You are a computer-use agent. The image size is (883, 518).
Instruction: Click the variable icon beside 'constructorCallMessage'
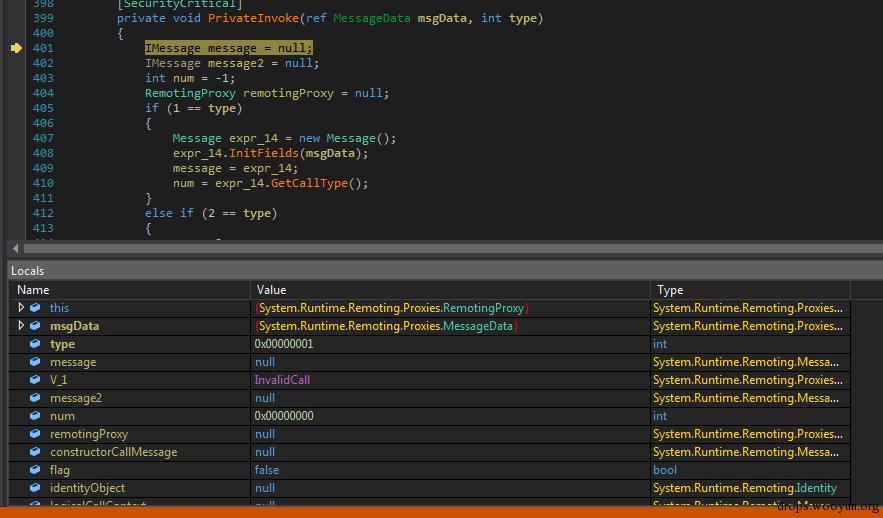(35, 452)
